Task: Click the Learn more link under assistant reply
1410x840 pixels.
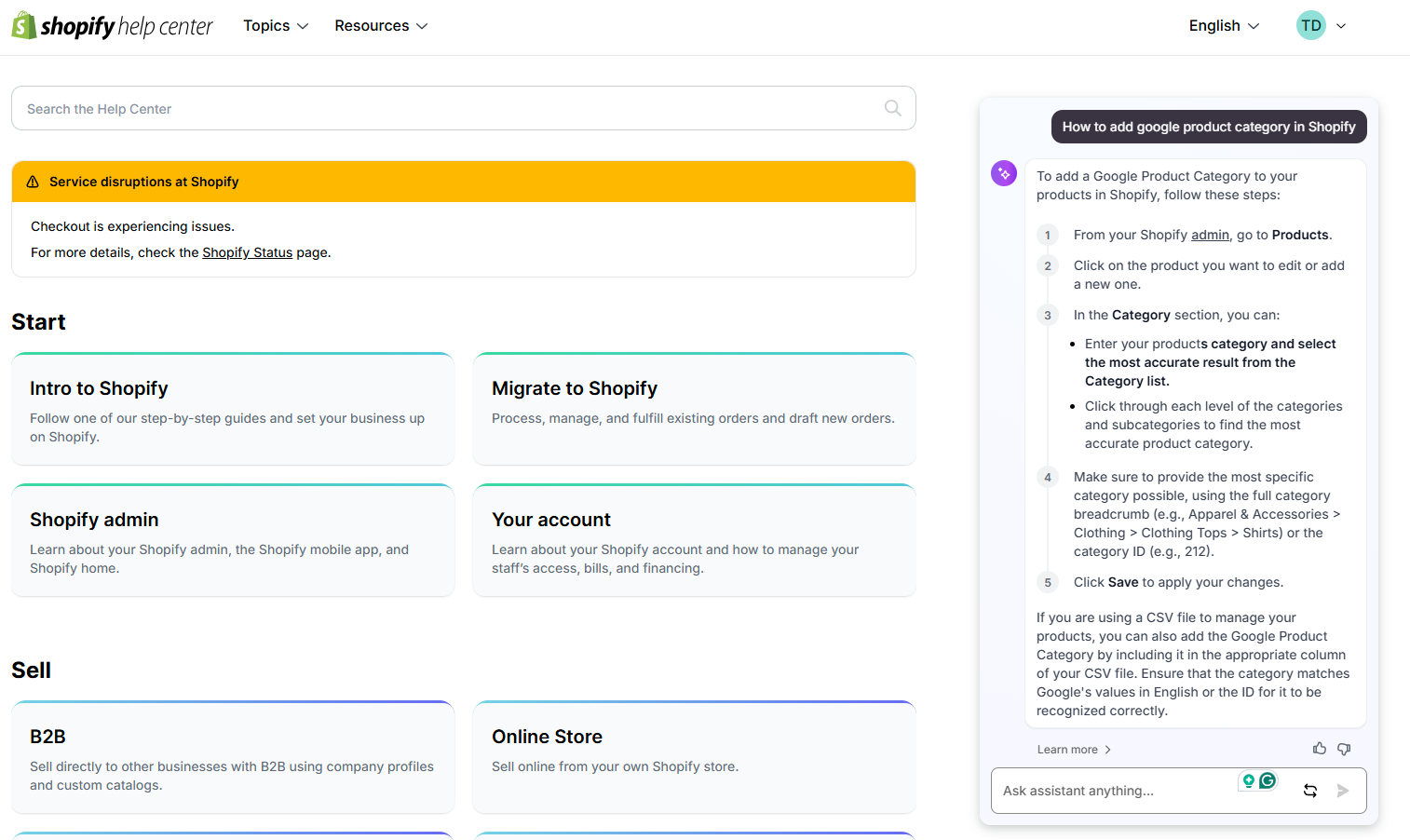Action: point(1074,750)
